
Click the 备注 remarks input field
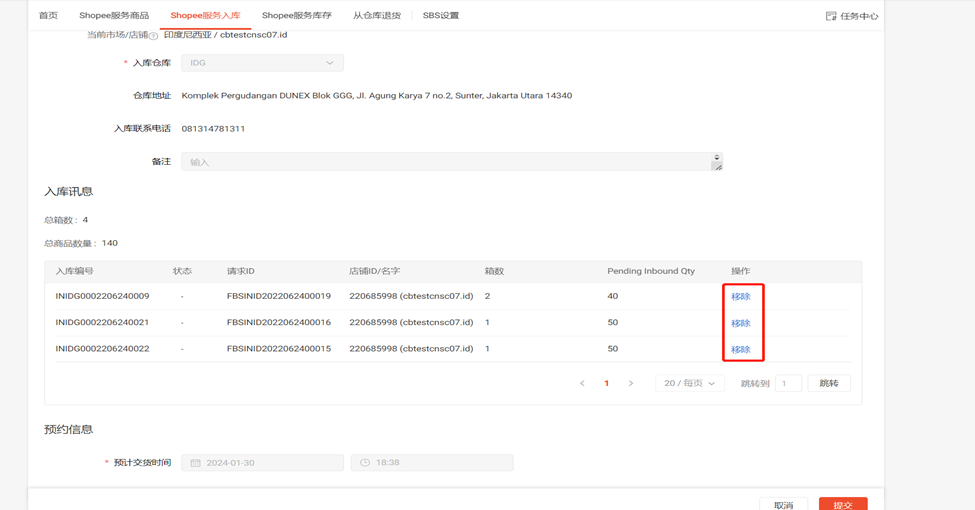tap(445, 162)
